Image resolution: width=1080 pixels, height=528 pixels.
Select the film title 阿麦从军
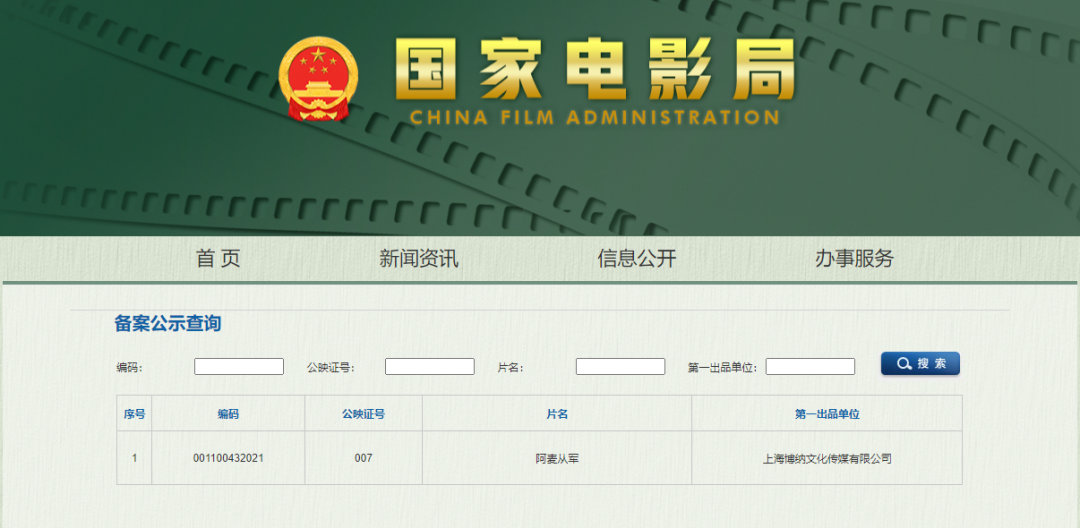(557, 458)
